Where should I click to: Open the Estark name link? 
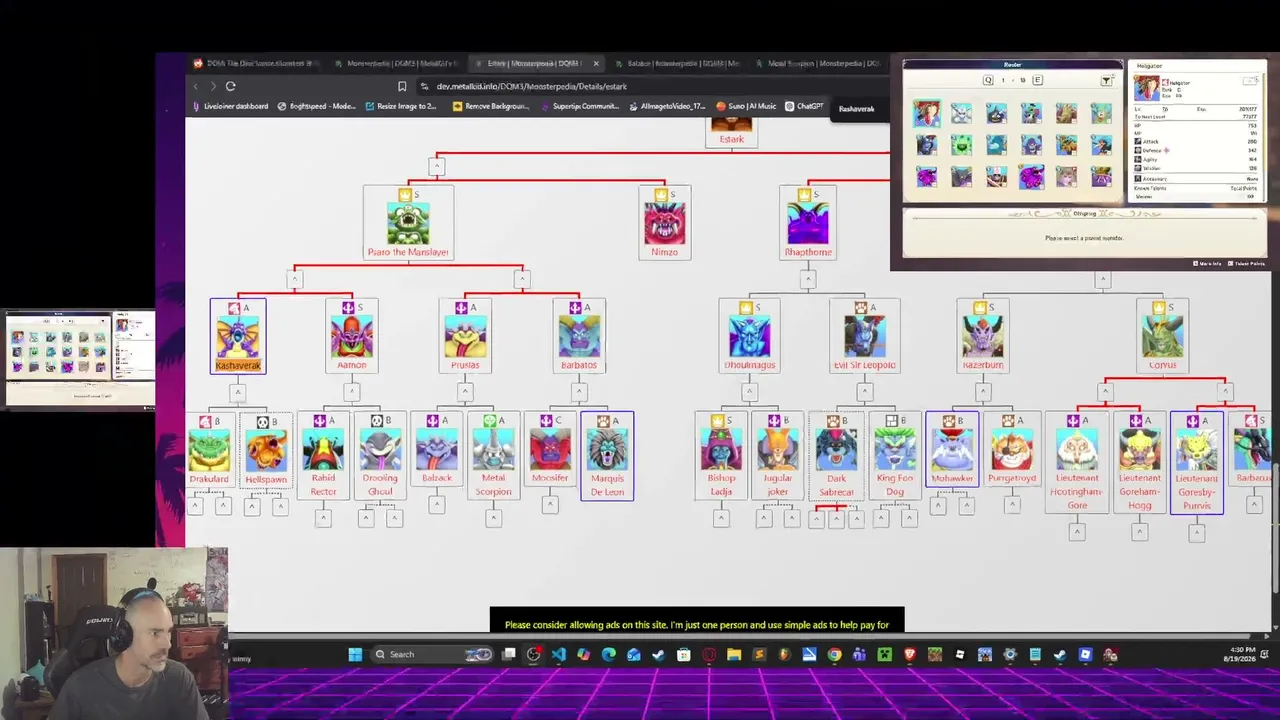click(x=732, y=139)
